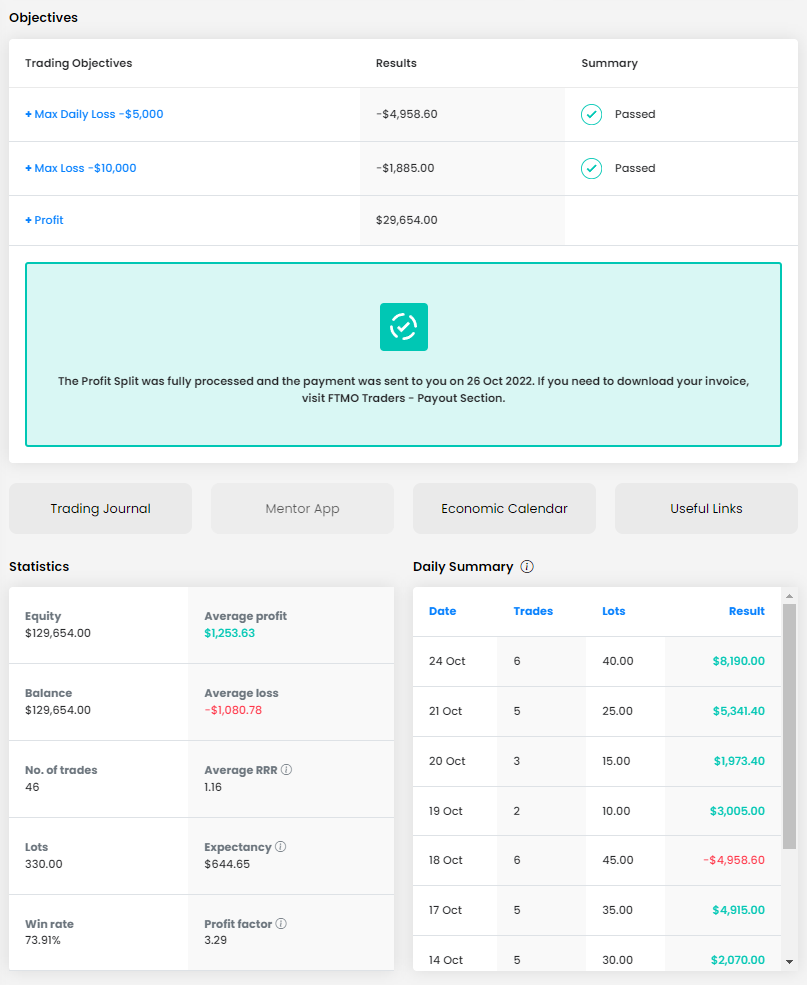The image size is (808, 985).
Task: Open the Economic Calendar tab
Action: pos(505,509)
